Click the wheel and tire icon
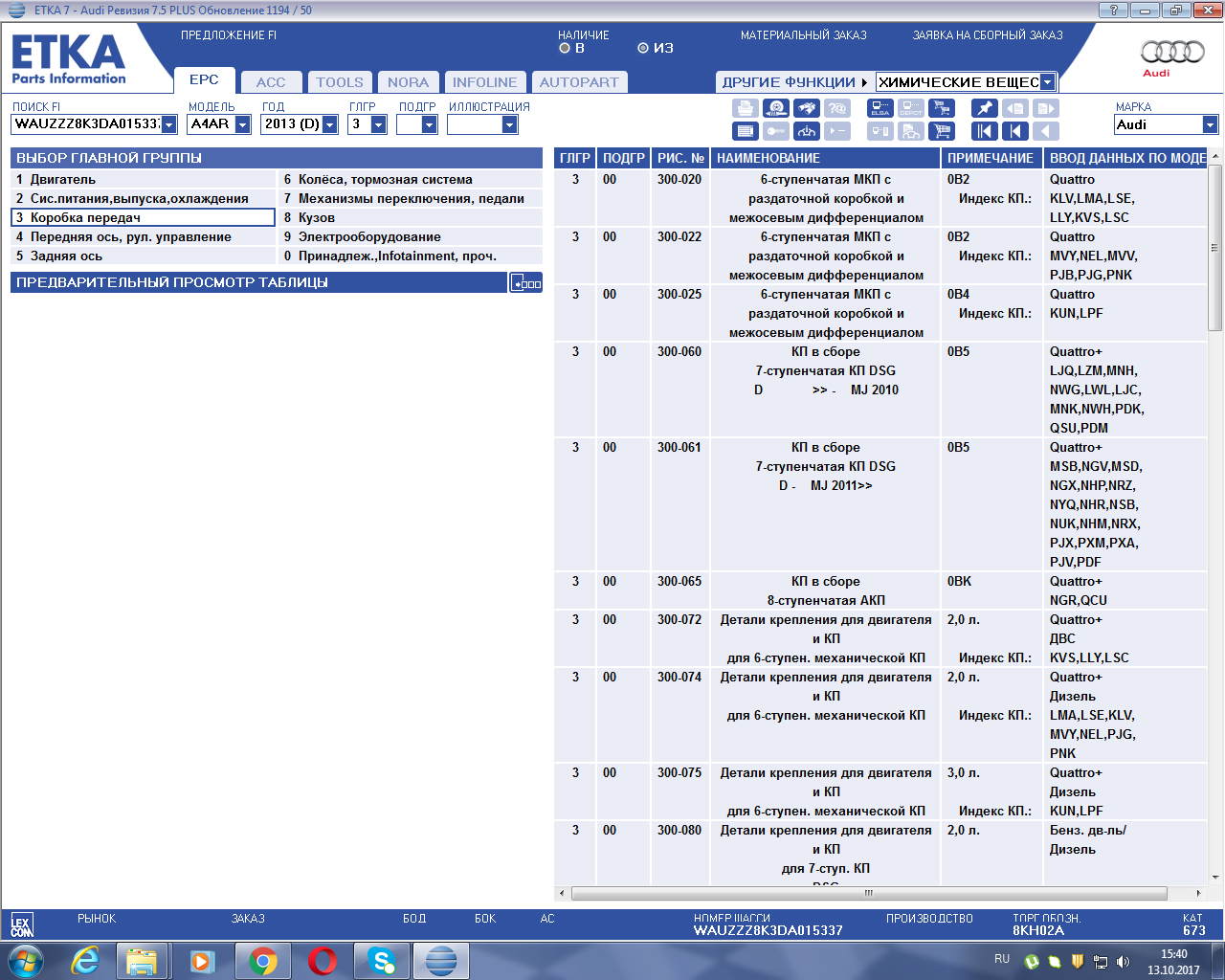 [776, 108]
